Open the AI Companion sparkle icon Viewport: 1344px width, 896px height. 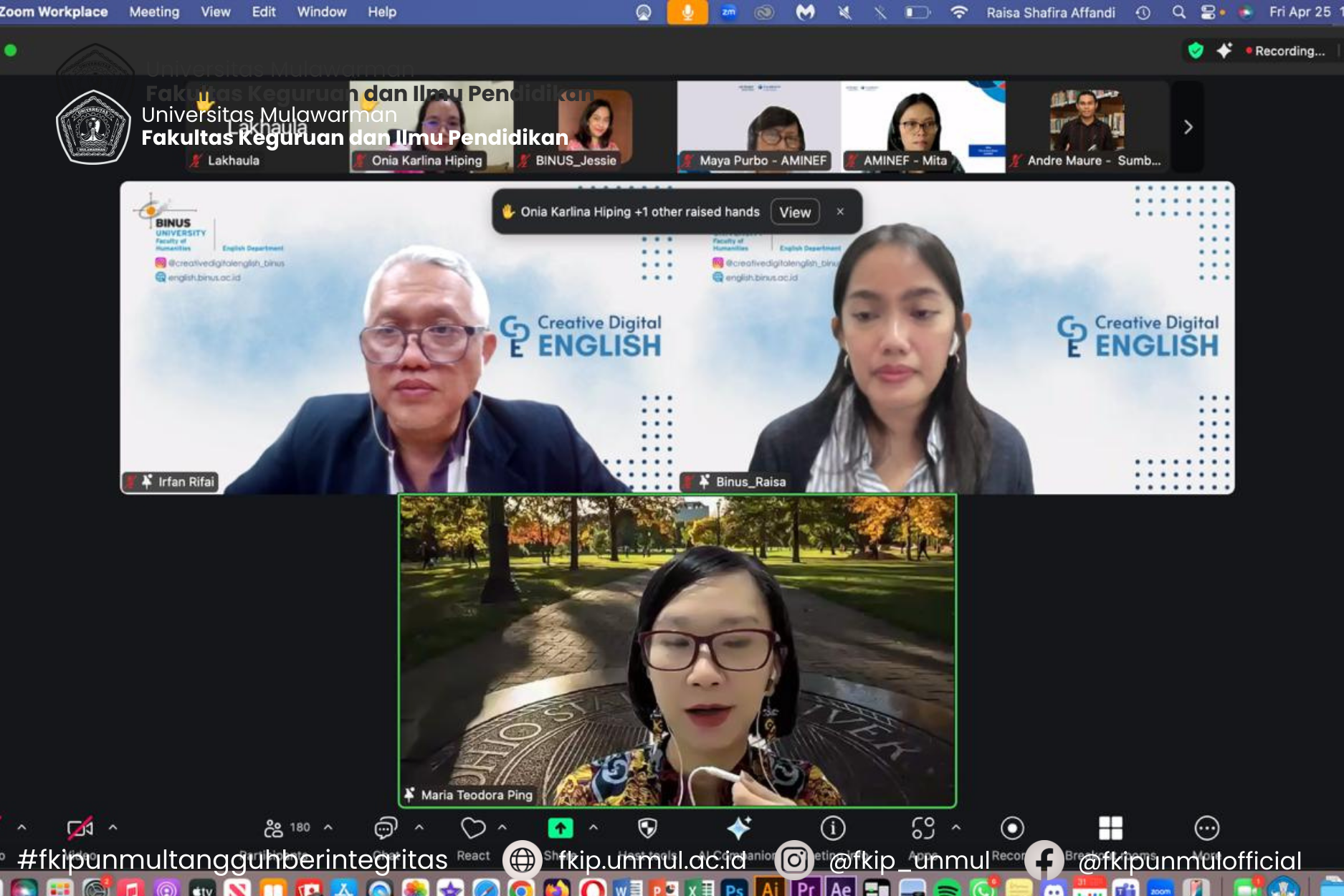click(x=739, y=829)
